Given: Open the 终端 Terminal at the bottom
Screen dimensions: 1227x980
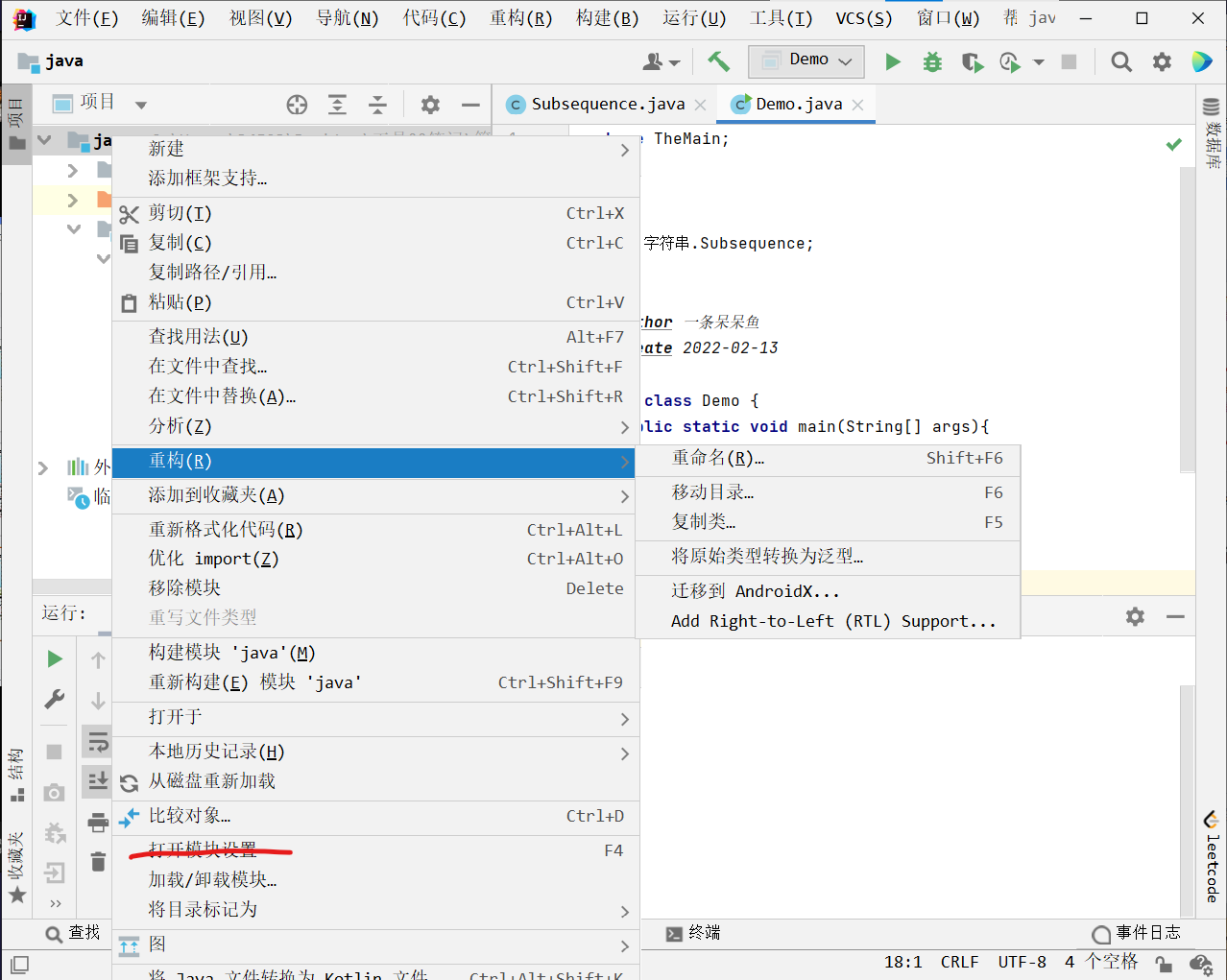Looking at the screenshot, I should [692, 932].
